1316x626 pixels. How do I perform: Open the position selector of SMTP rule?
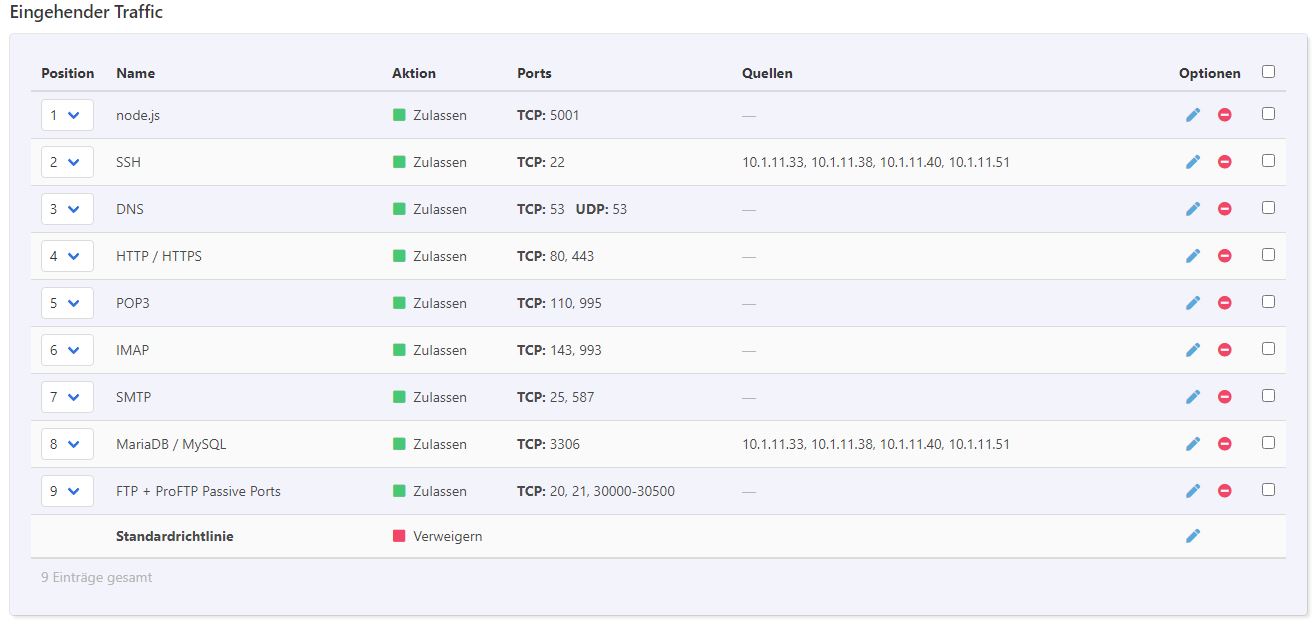pos(66,397)
